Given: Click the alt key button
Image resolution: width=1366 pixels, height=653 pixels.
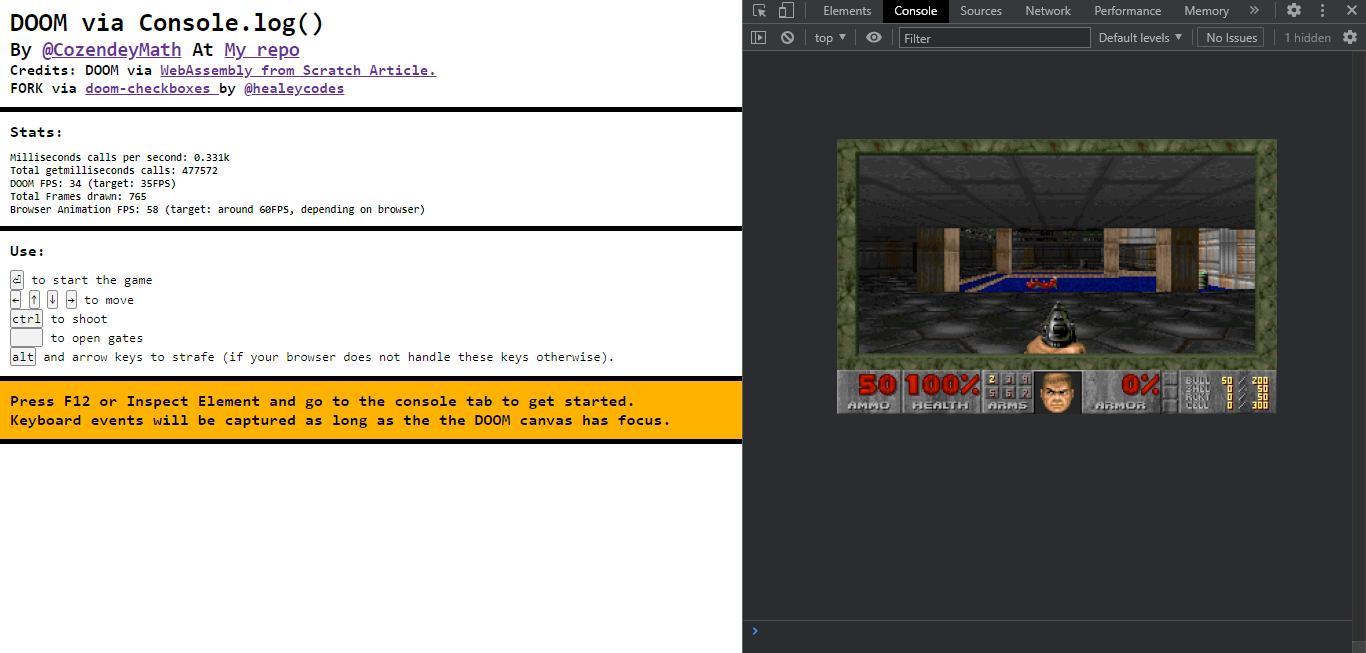Looking at the screenshot, I should click(x=22, y=356).
